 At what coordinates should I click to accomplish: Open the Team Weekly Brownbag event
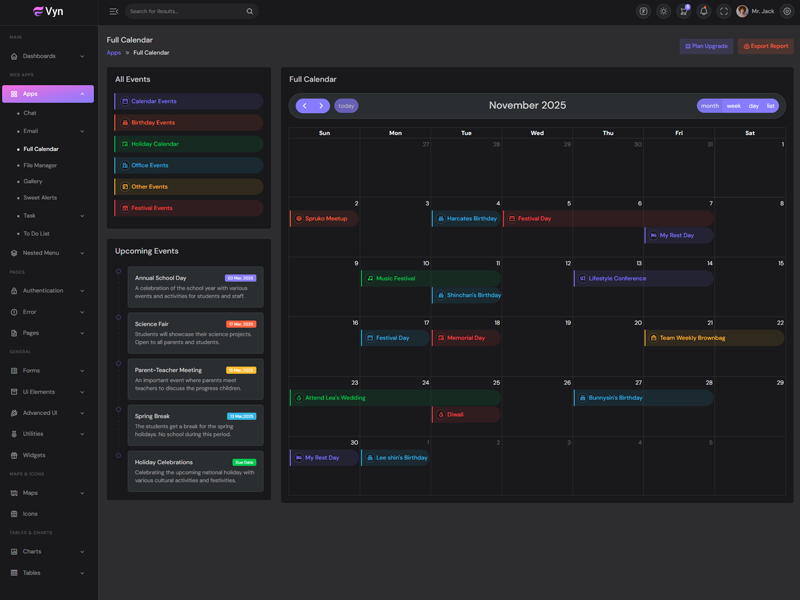click(x=714, y=338)
